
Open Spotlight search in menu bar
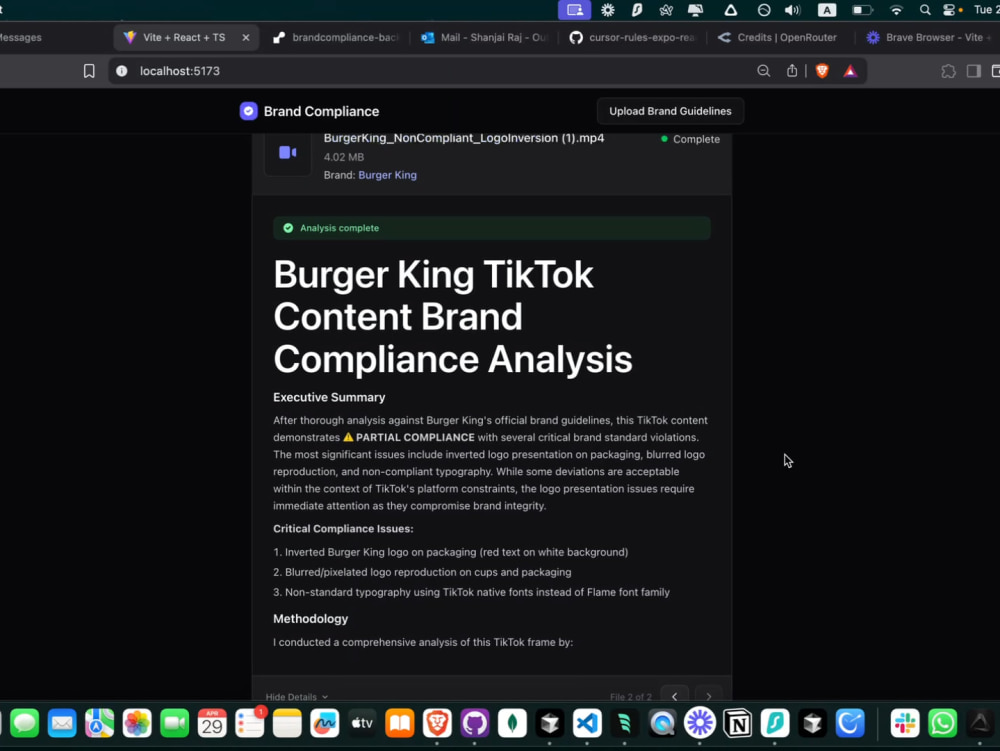point(925,10)
